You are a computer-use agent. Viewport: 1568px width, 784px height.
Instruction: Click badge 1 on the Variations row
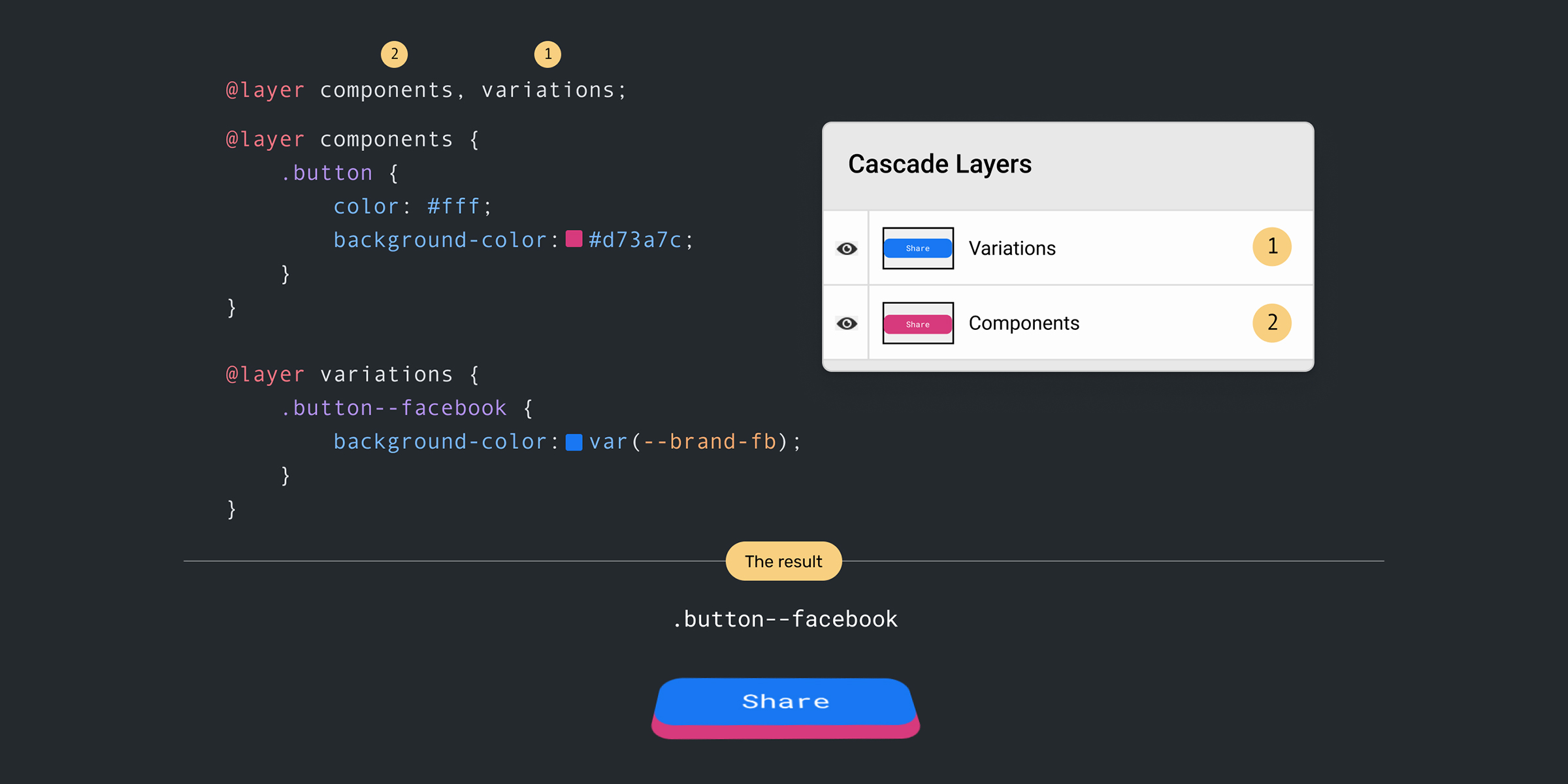1271,246
